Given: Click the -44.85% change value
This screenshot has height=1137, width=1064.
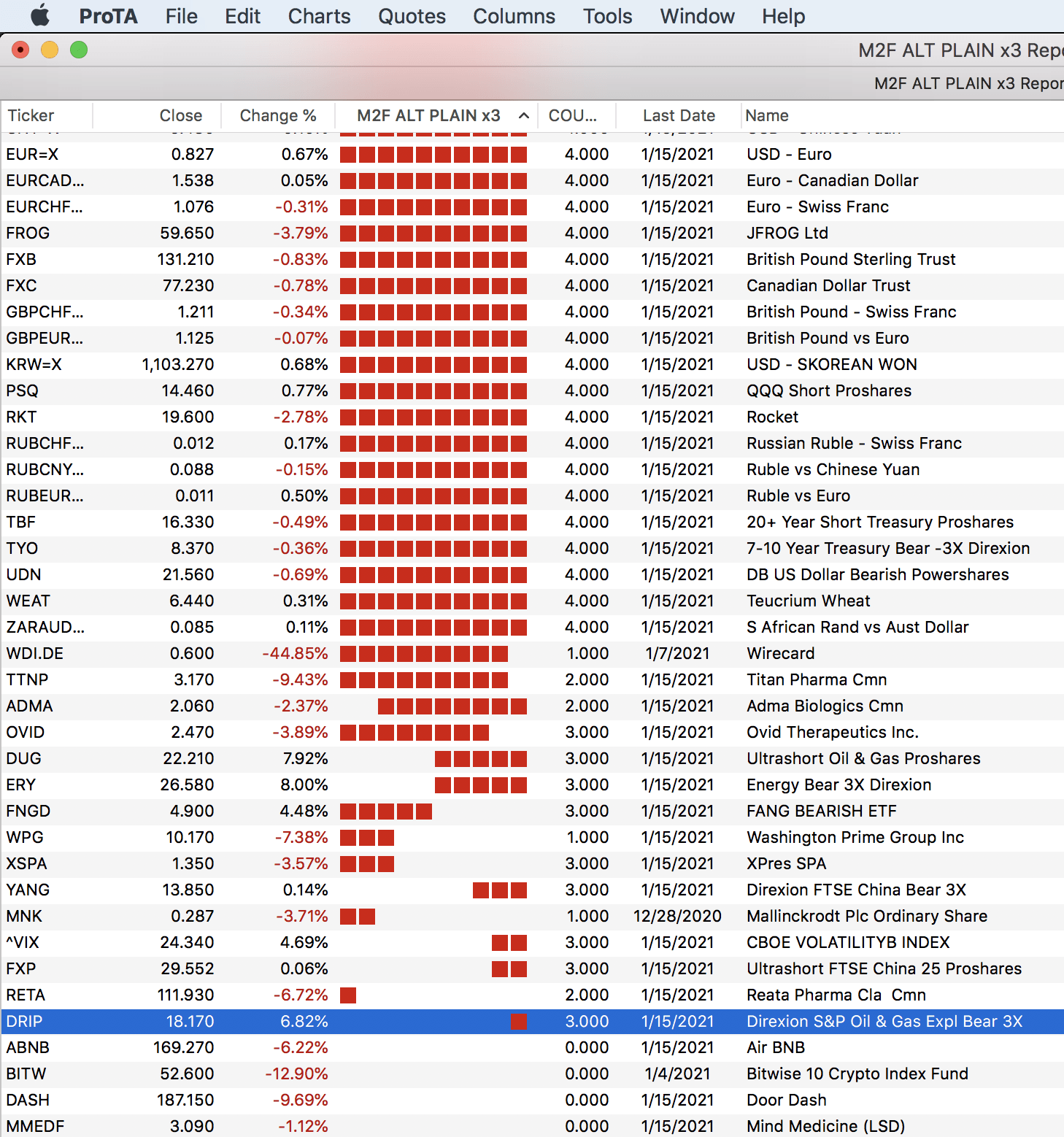Looking at the screenshot, I should click(x=296, y=653).
